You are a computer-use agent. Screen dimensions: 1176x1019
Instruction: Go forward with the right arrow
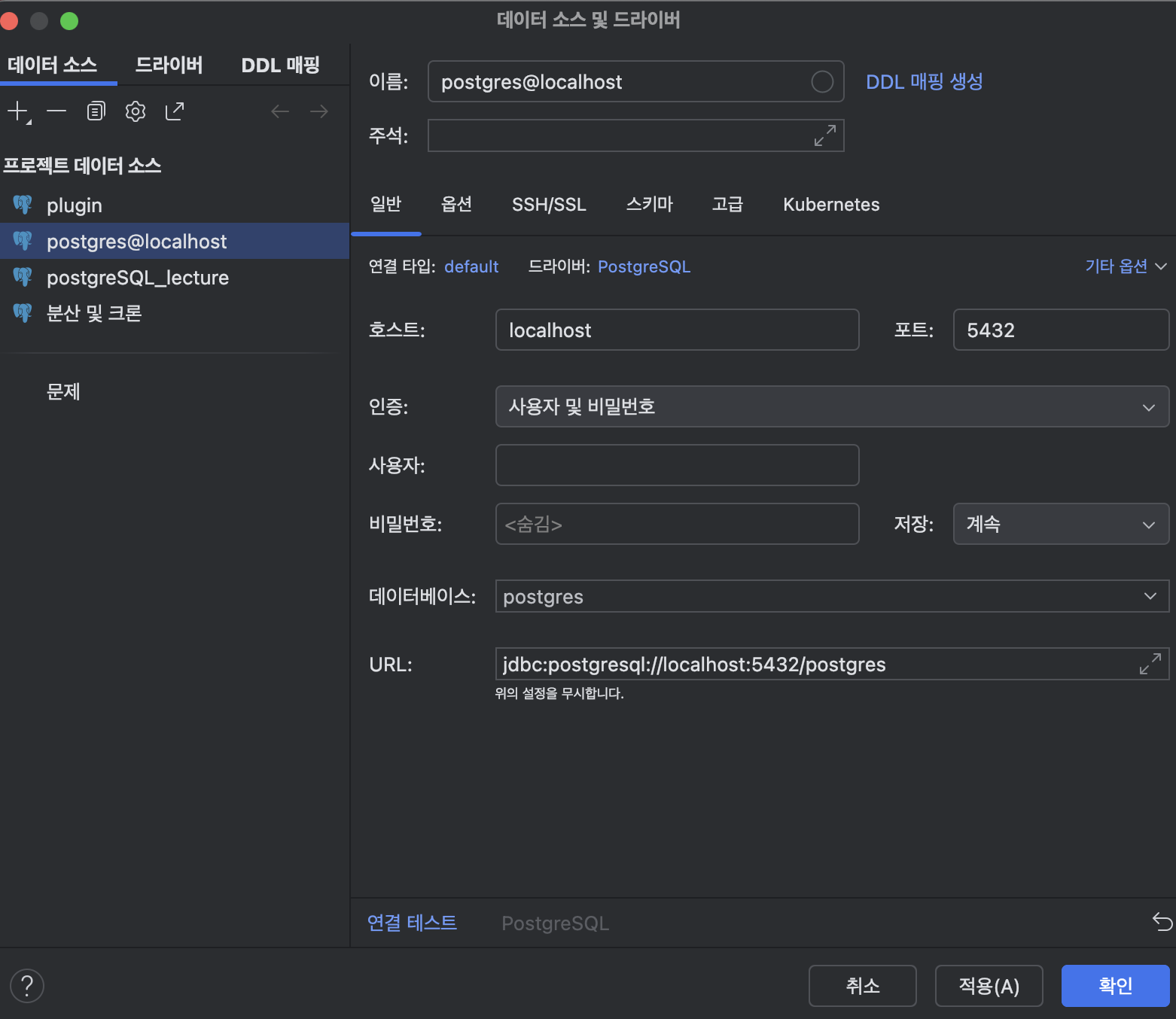(x=319, y=111)
